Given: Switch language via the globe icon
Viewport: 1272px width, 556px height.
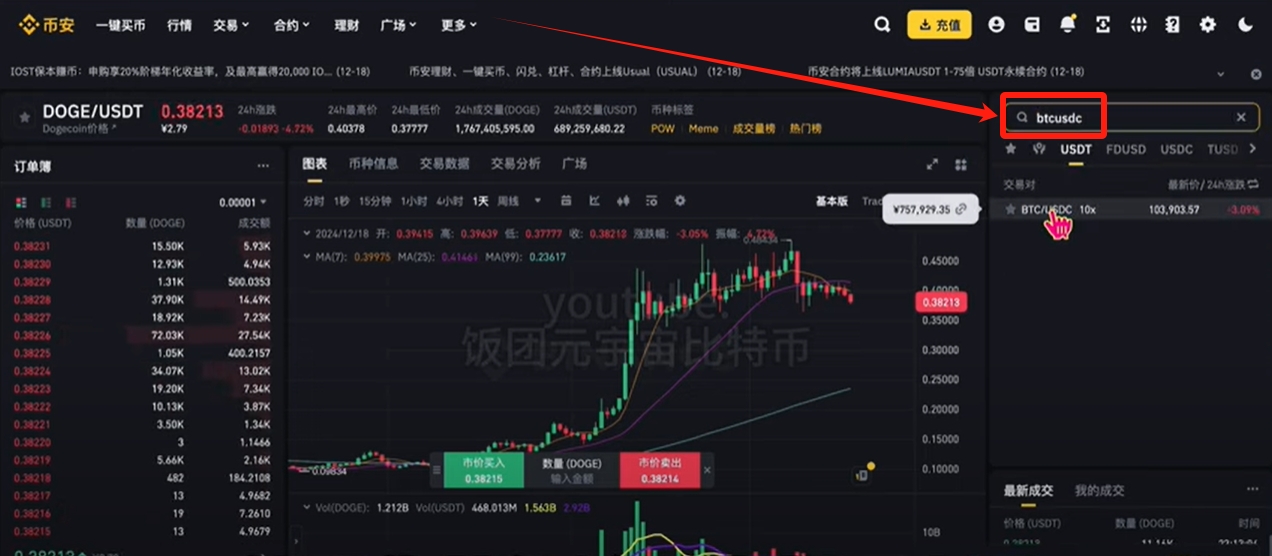Looking at the screenshot, I should pos(1138,25).
